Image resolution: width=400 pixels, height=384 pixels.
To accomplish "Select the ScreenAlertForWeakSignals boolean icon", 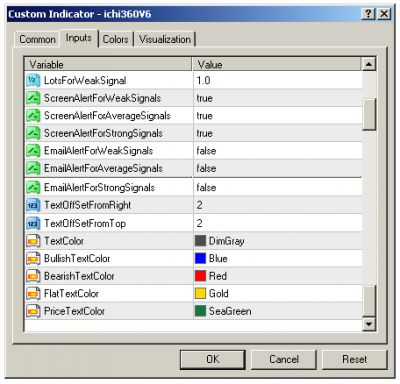I will coord(33,98).
